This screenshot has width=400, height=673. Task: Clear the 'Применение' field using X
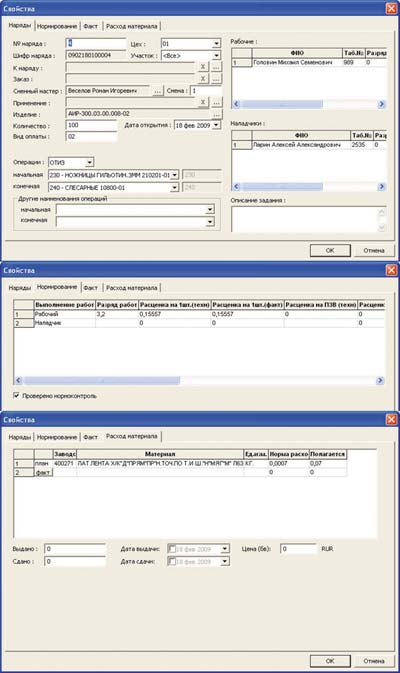pos(203,102)
